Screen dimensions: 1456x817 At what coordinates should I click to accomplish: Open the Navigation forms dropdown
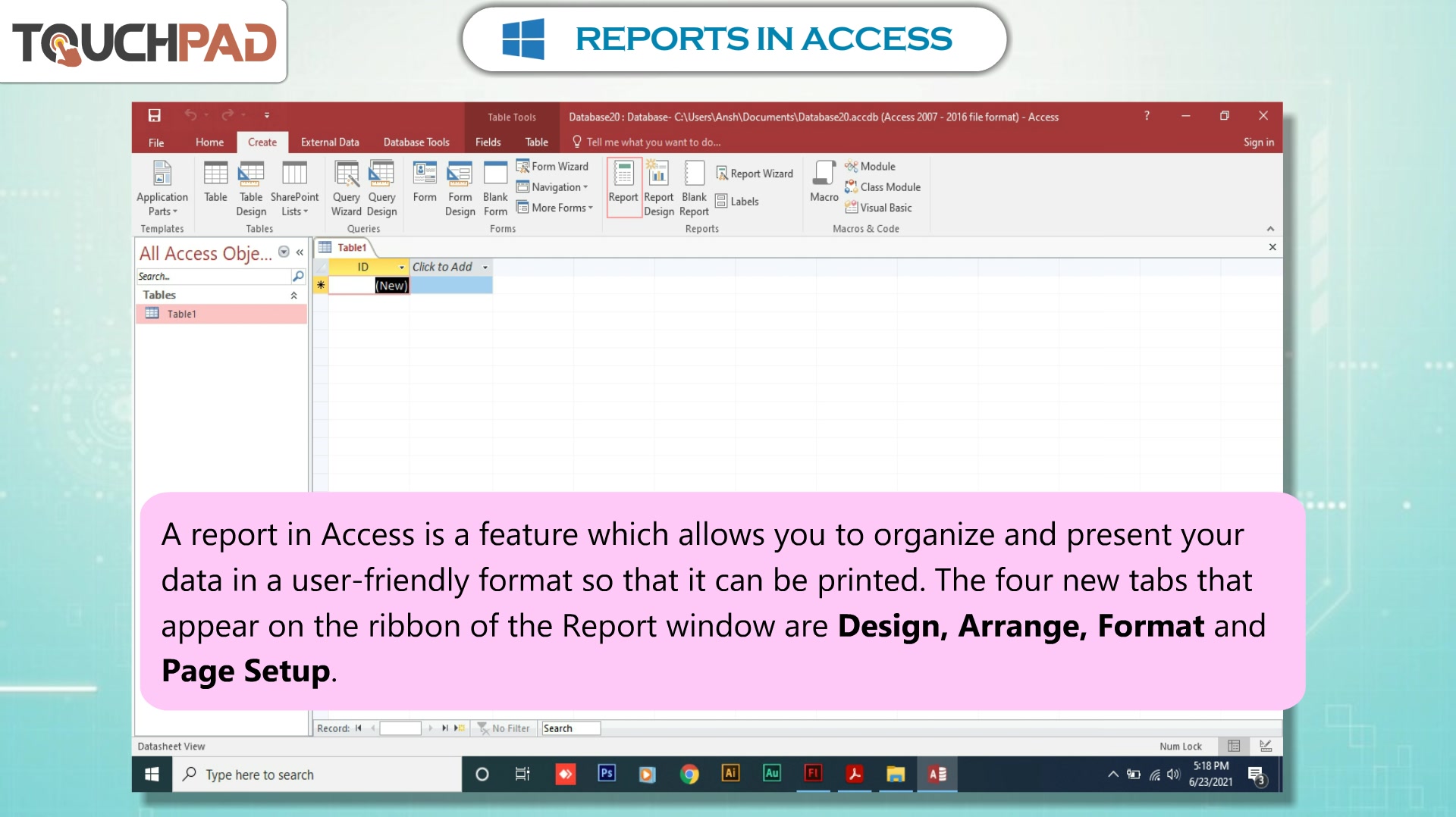coord(552,187)
